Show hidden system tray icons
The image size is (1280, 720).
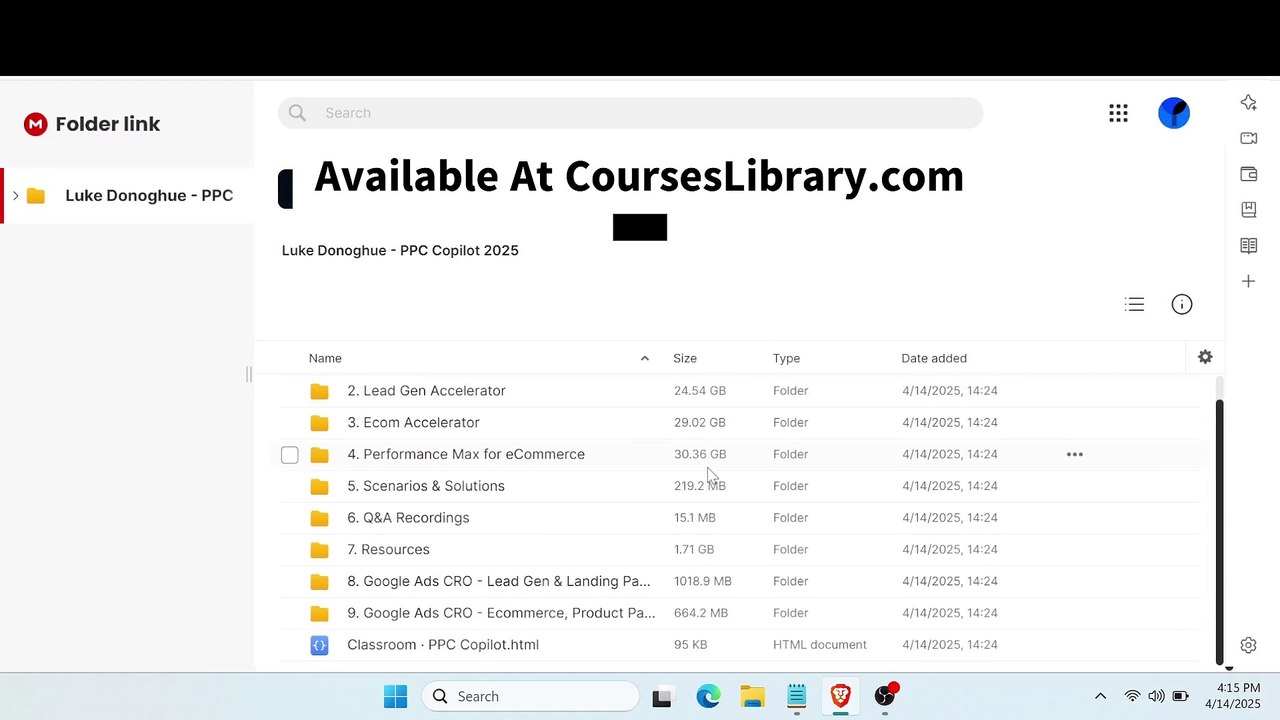(1100, 696)
